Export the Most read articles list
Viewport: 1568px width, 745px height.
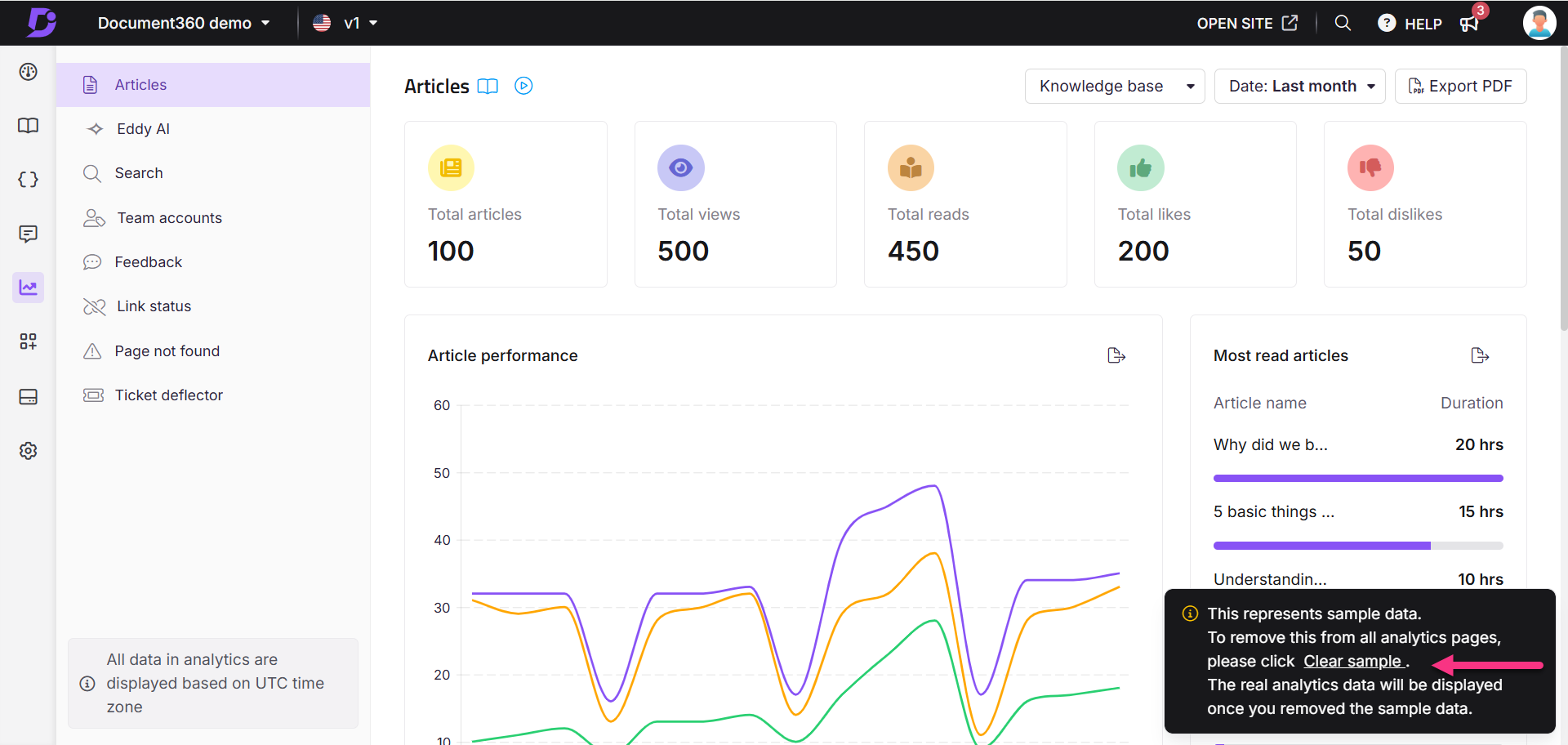(x=1480, y=355)
